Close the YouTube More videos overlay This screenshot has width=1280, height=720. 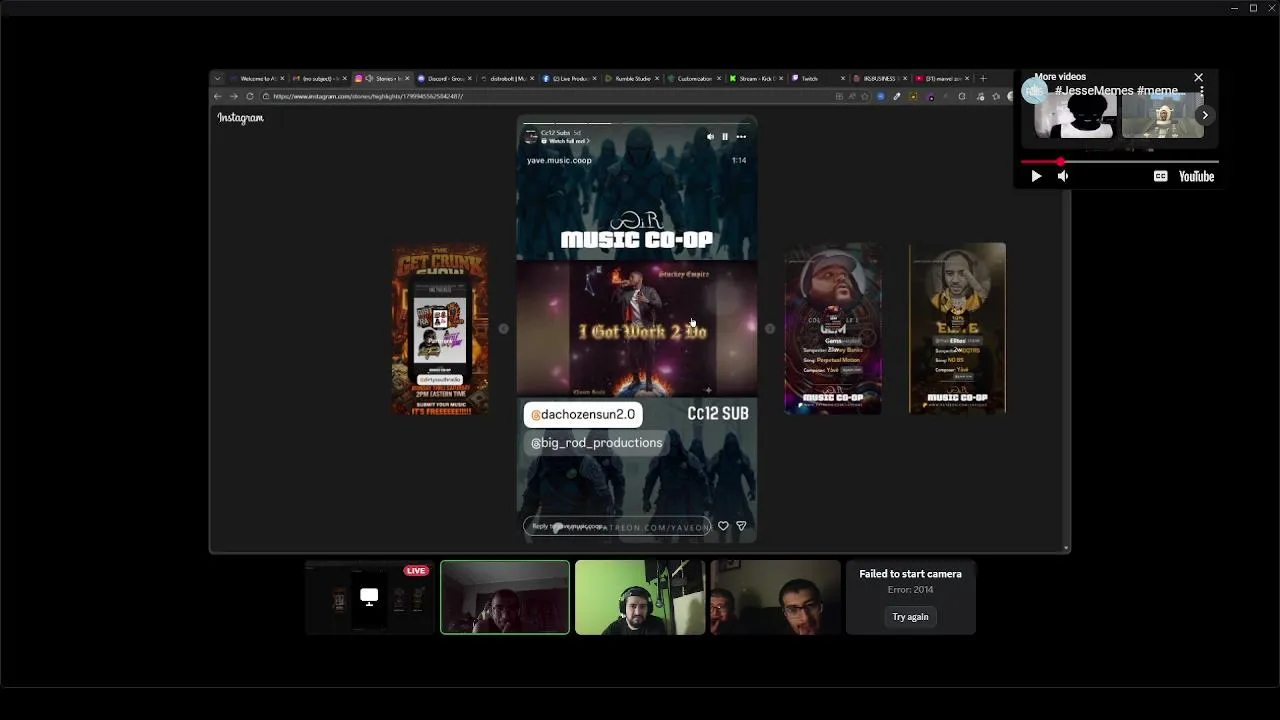[1198, 78]
